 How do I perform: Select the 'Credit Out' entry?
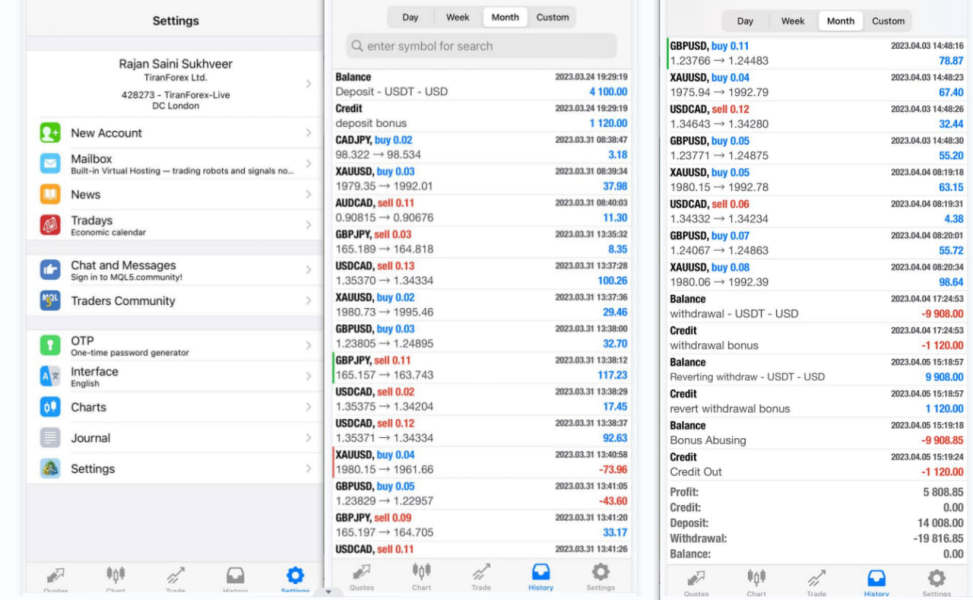point(817,465)
